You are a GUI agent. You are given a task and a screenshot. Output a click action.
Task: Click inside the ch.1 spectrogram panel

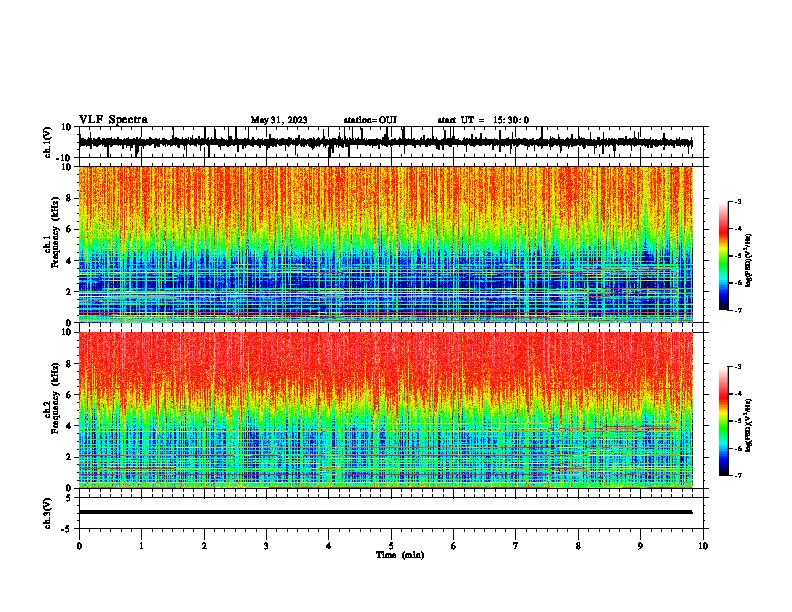pyautogui.click(x=385, y=244)
